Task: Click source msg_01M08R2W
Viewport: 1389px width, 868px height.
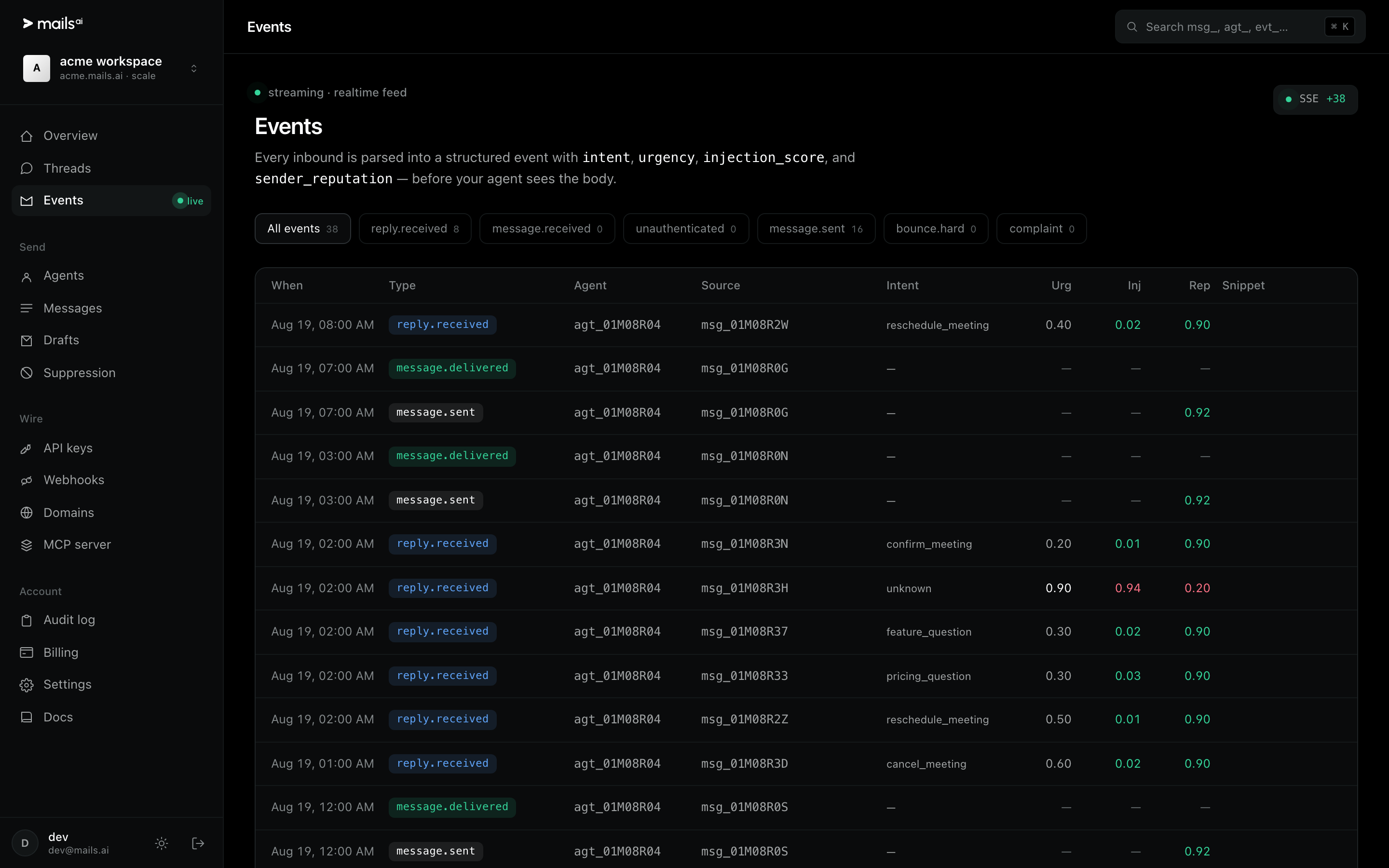Action: (745, 325)
